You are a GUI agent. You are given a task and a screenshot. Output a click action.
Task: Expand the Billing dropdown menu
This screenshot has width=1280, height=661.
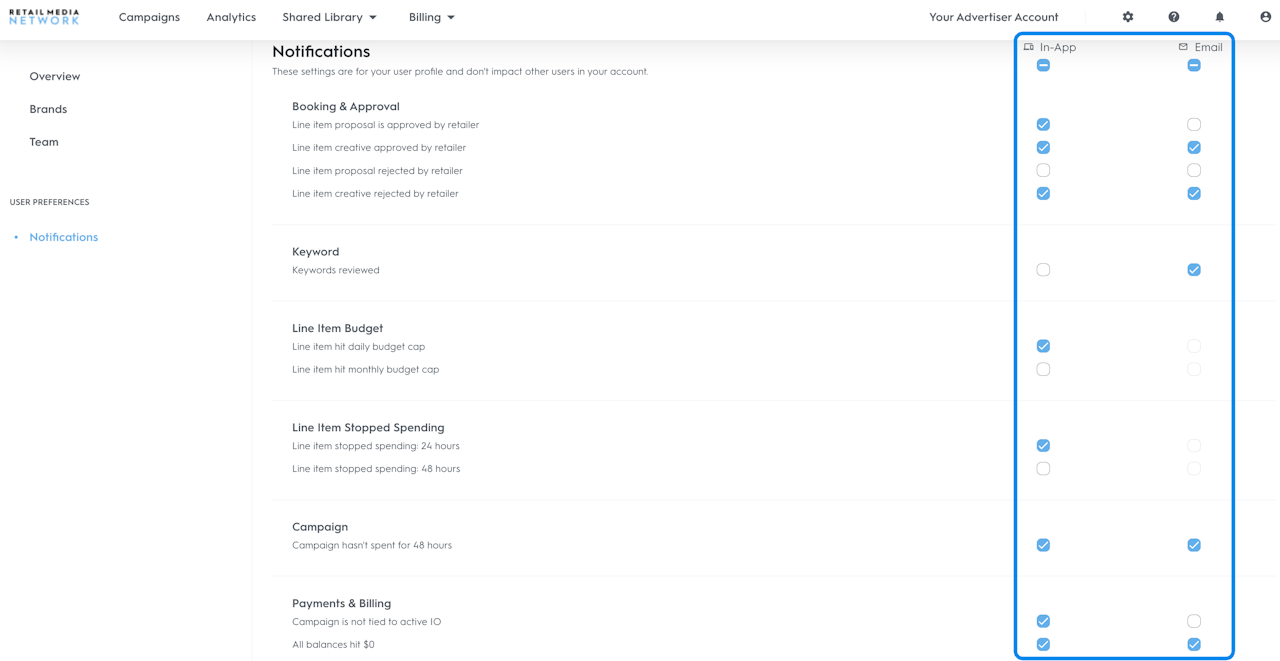[x=431, y=17]
